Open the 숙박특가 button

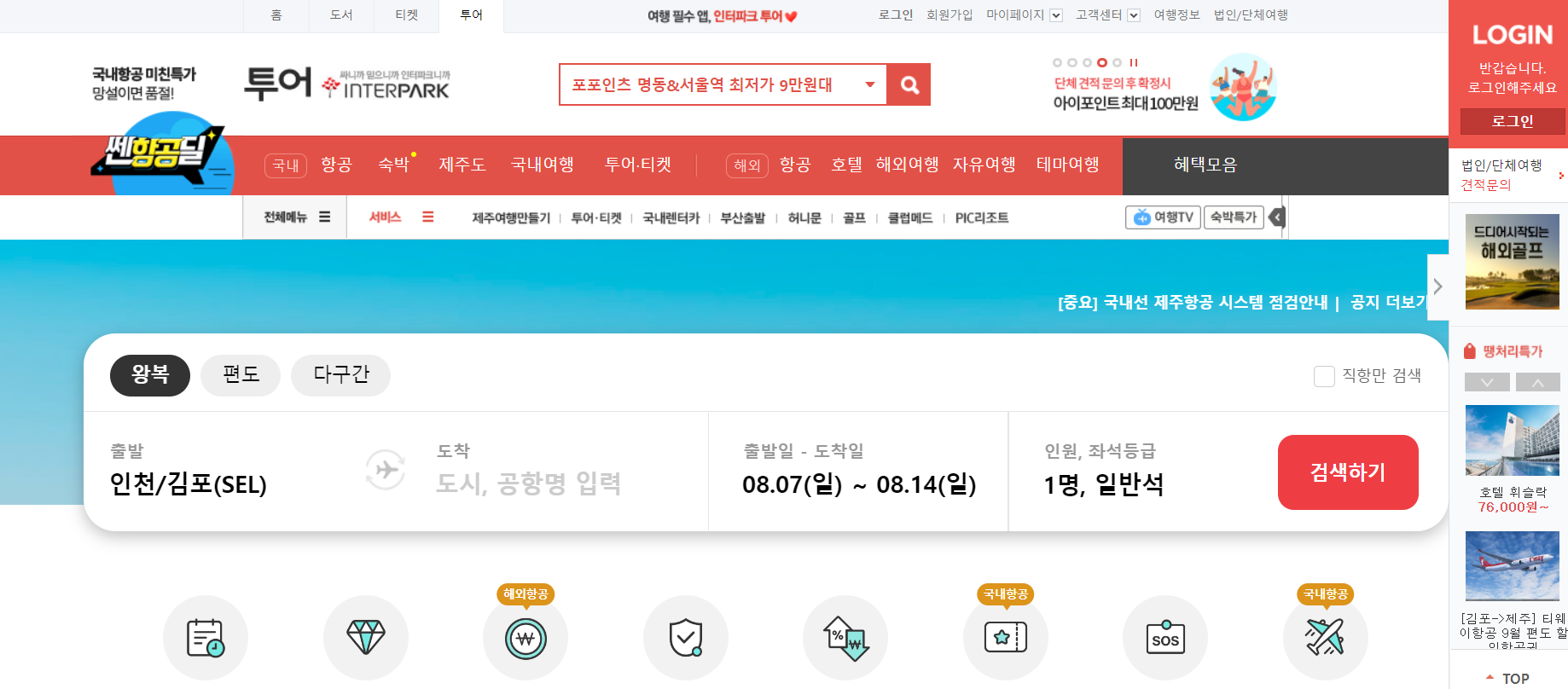point(1234,217)
